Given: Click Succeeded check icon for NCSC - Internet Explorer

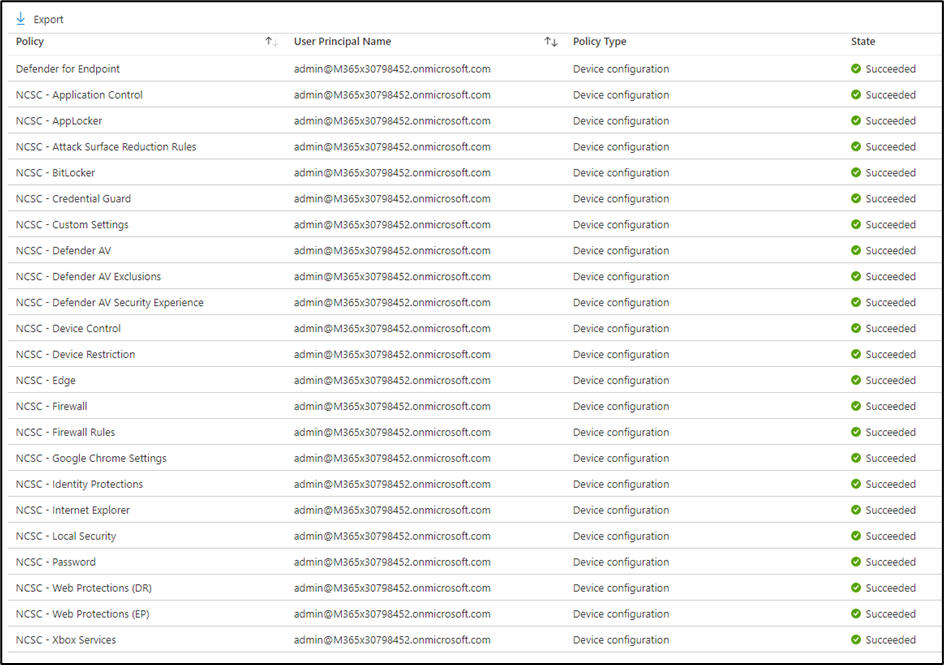Looking at the screenshot, I should tap(856, 510).
